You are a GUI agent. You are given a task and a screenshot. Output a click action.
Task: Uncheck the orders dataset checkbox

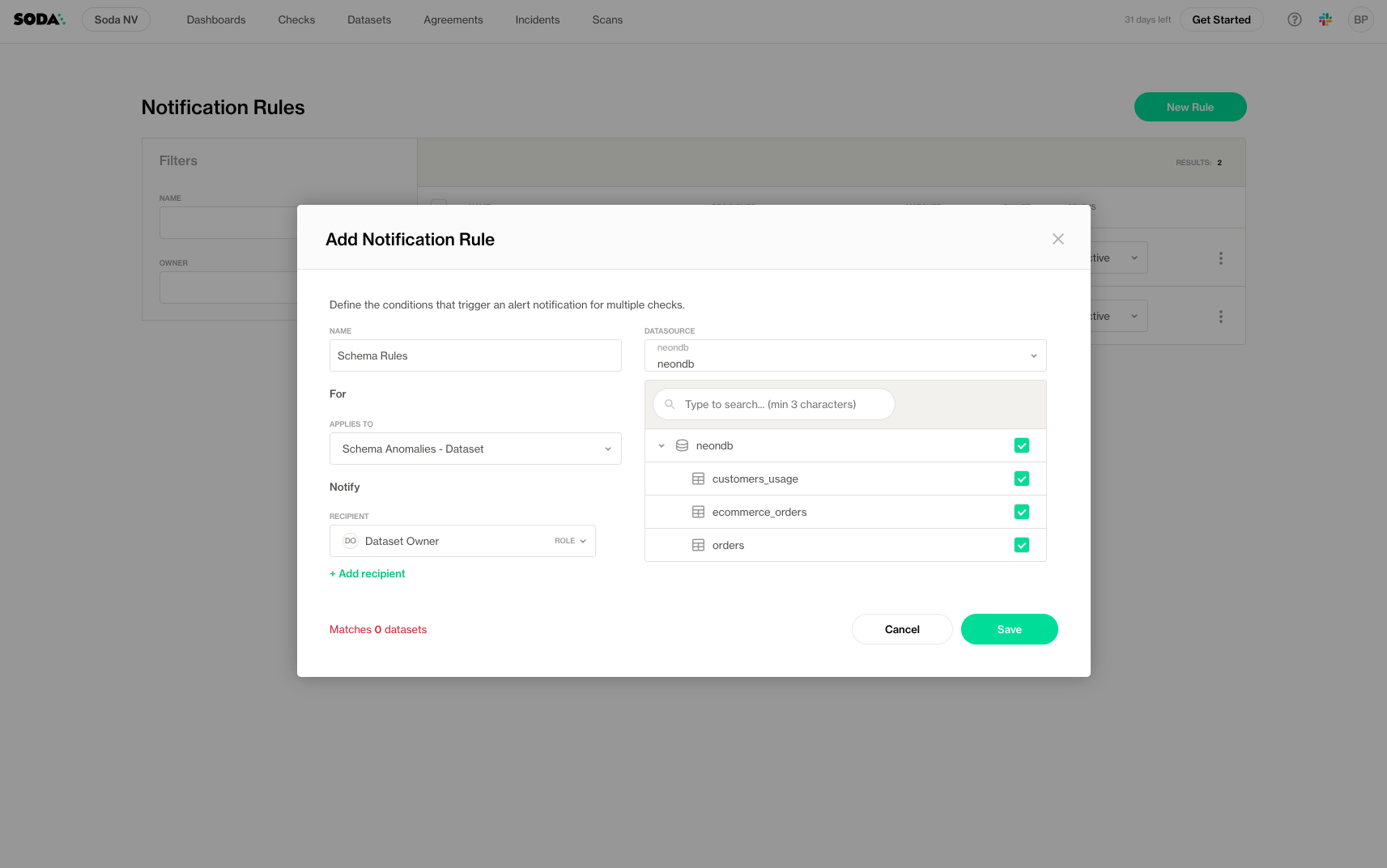point(1021,545)
